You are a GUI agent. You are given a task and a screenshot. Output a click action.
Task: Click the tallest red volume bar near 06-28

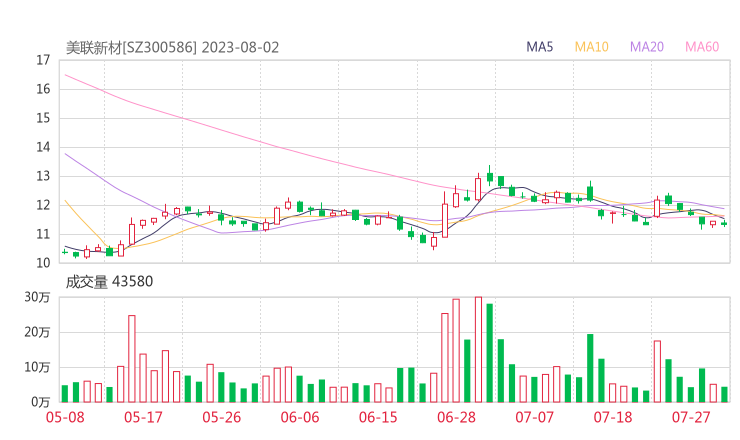pos(478,349)
